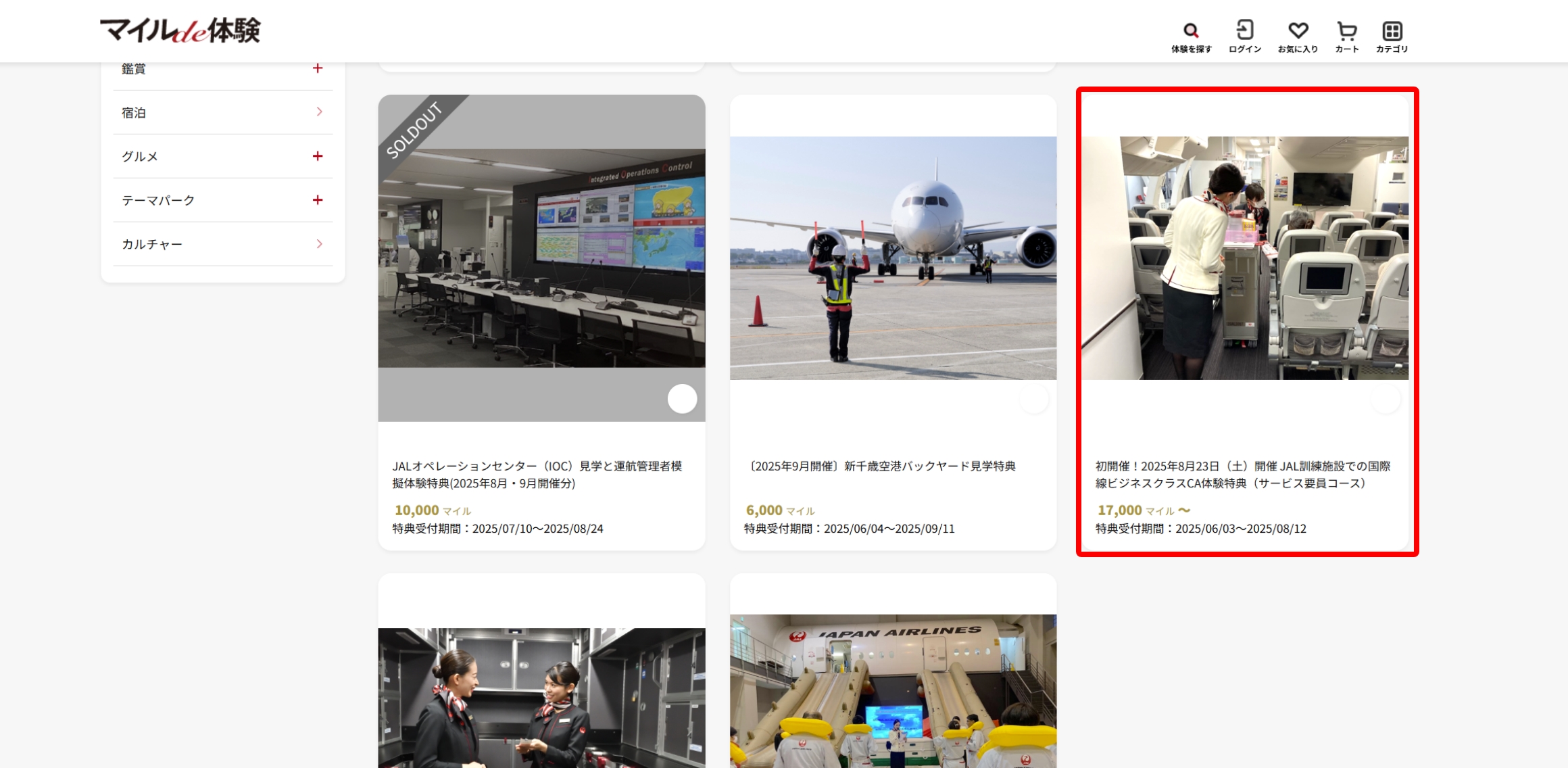
Task: Click the 10,000 マイル price text
Action: click(x=433, y=510)
